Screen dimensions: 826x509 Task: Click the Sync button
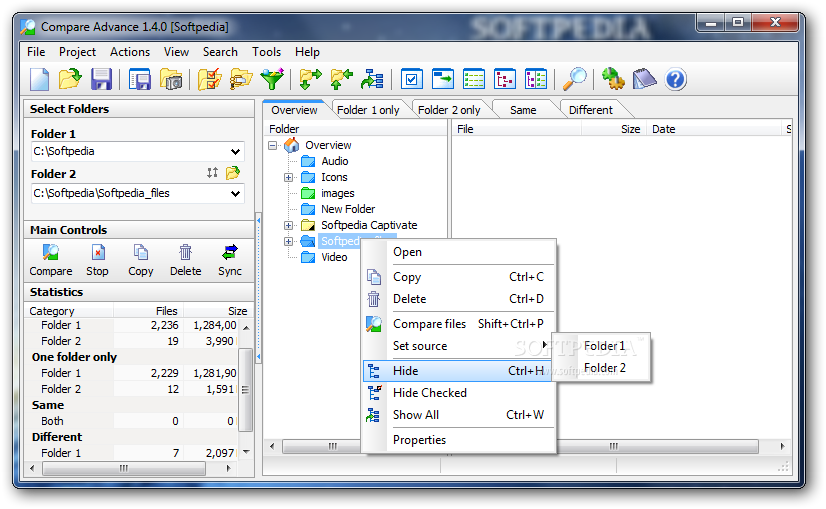[x=230, y=260]
